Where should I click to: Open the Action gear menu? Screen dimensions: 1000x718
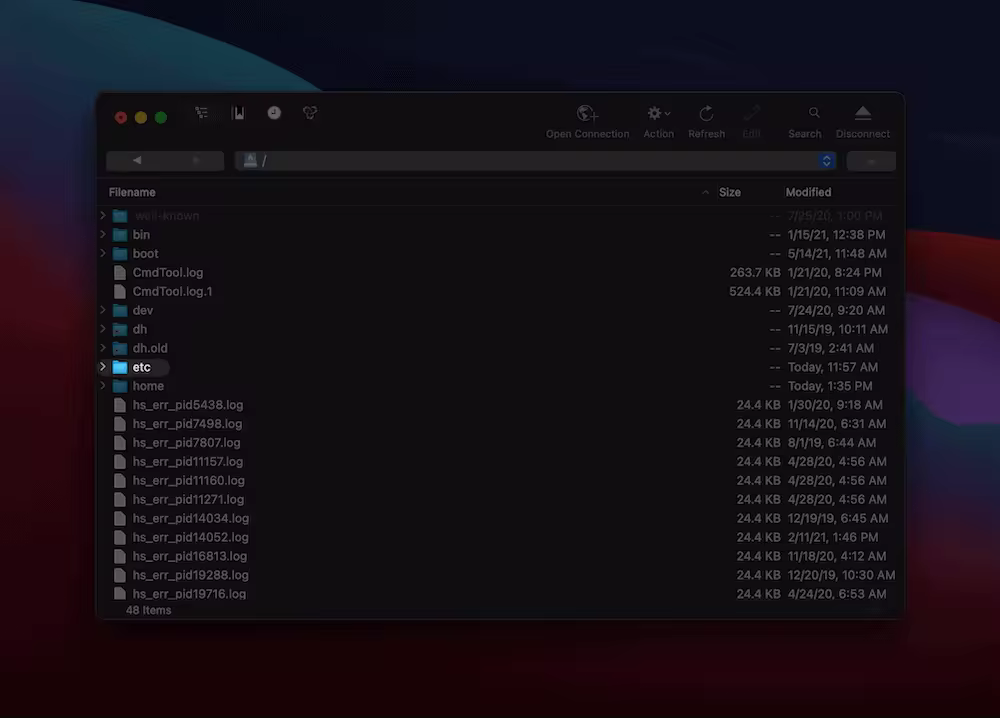point(658,114)
